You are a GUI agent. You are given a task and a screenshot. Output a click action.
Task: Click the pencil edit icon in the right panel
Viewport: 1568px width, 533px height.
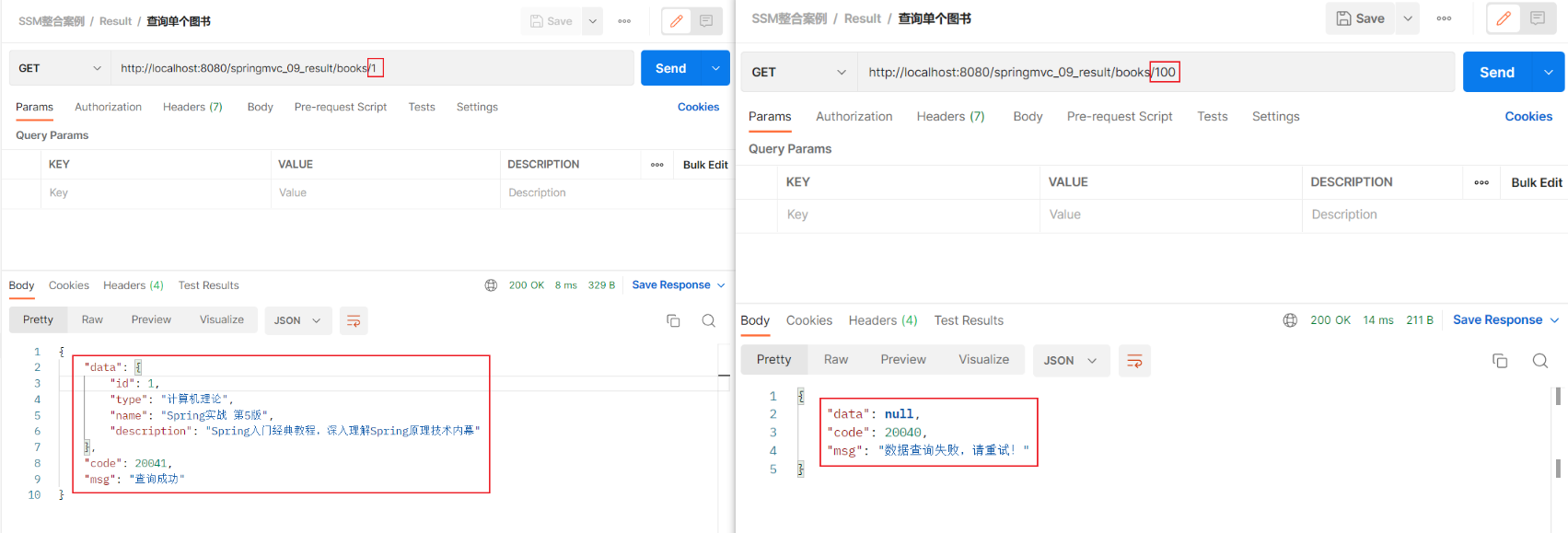[x=1503, y=18]
